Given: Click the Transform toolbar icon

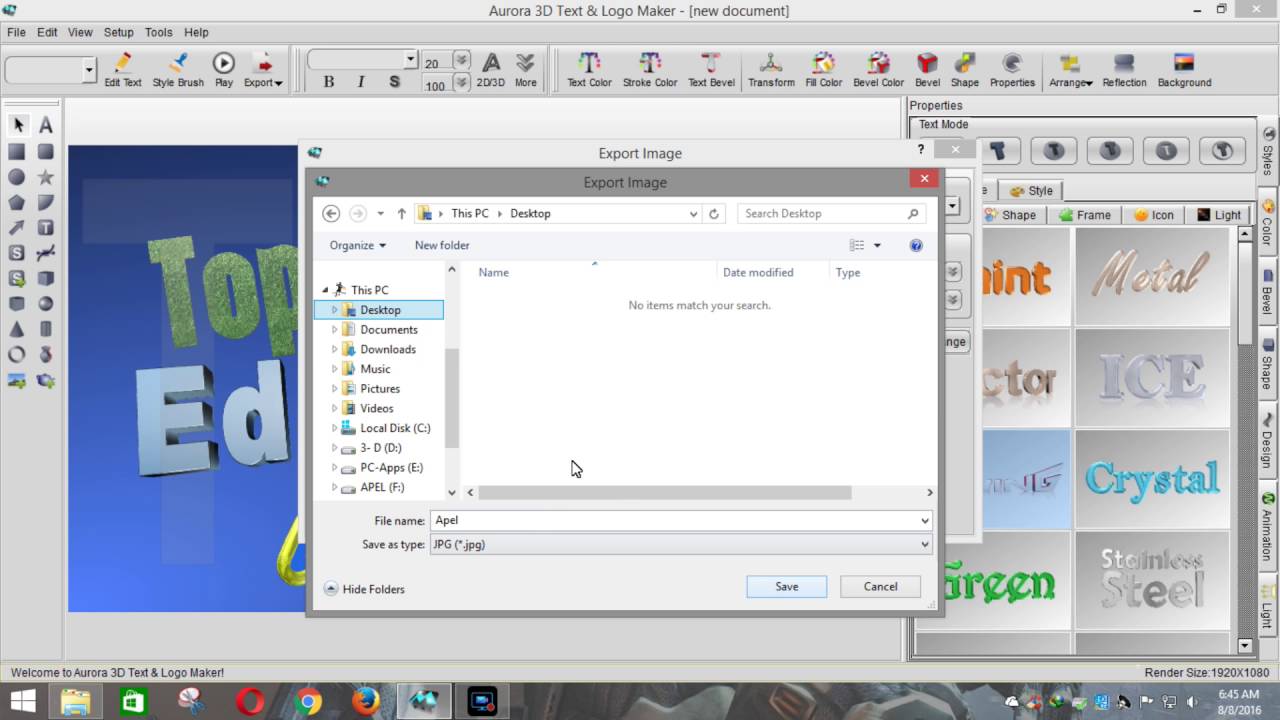Looking at the screenshot, I should click(x=771, y=71).
